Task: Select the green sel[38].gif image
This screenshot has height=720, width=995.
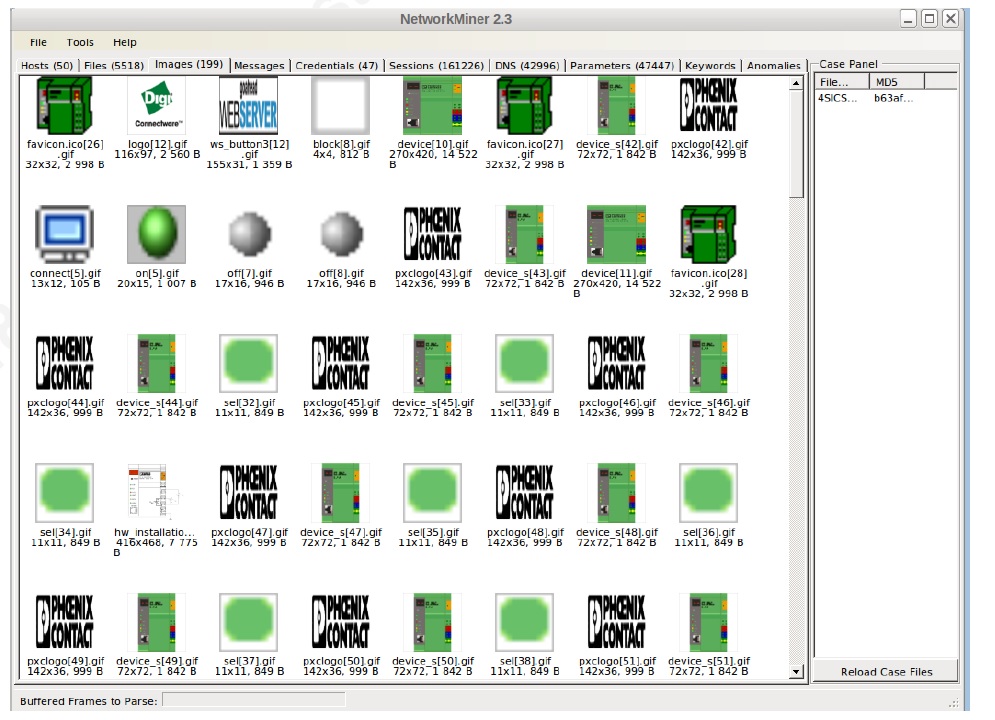Action: (x=525, y=622)
